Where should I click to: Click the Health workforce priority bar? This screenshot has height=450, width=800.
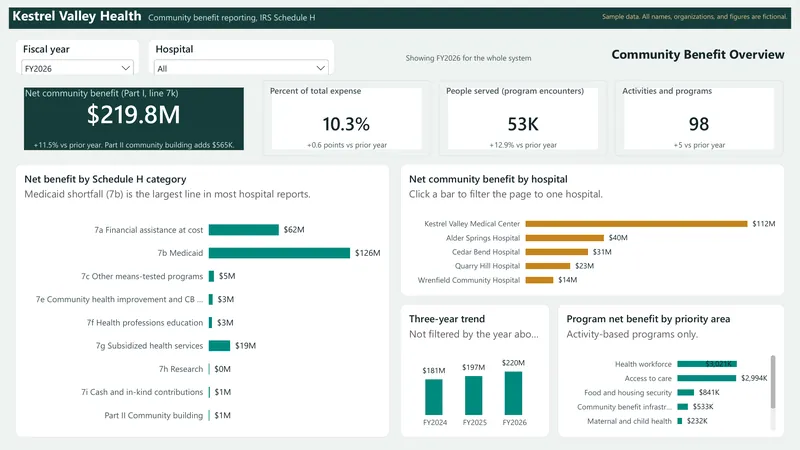(707, 364)
